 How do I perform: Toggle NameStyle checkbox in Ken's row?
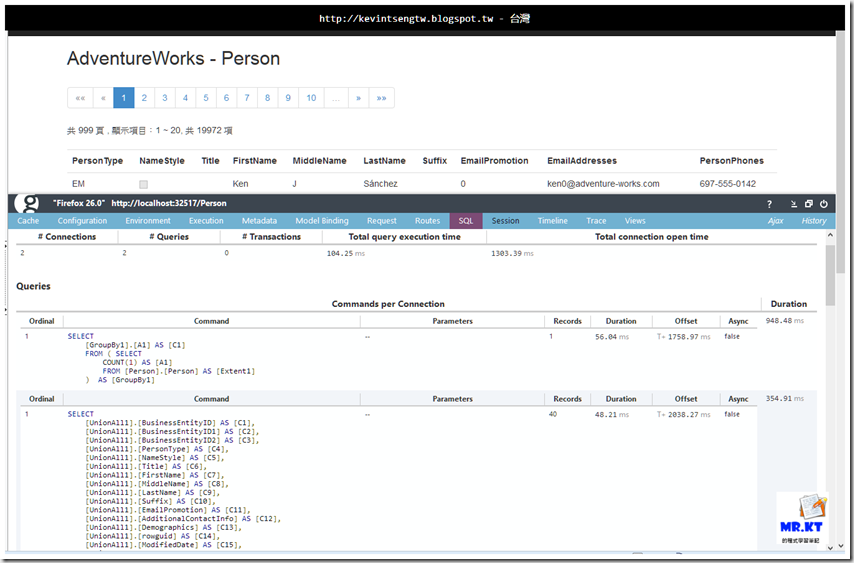click(x=143, y=184)
